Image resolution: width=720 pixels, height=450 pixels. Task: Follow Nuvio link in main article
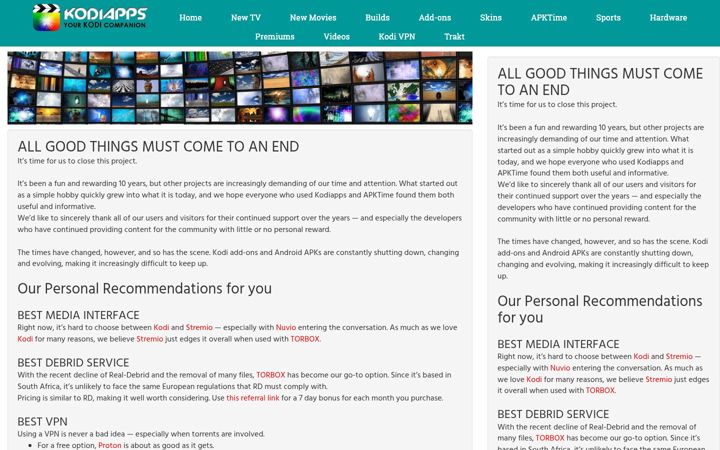[286, 327]
